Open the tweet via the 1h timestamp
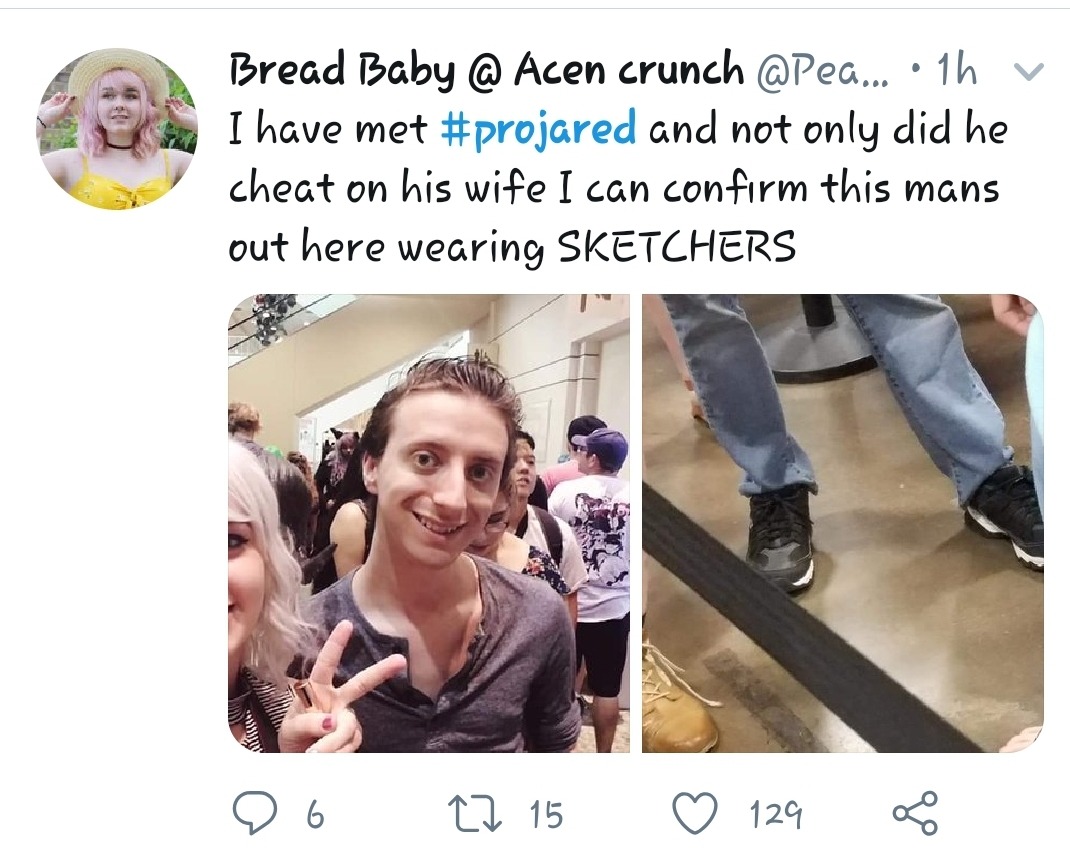The image size is (1070, 865). coord(957,70)
